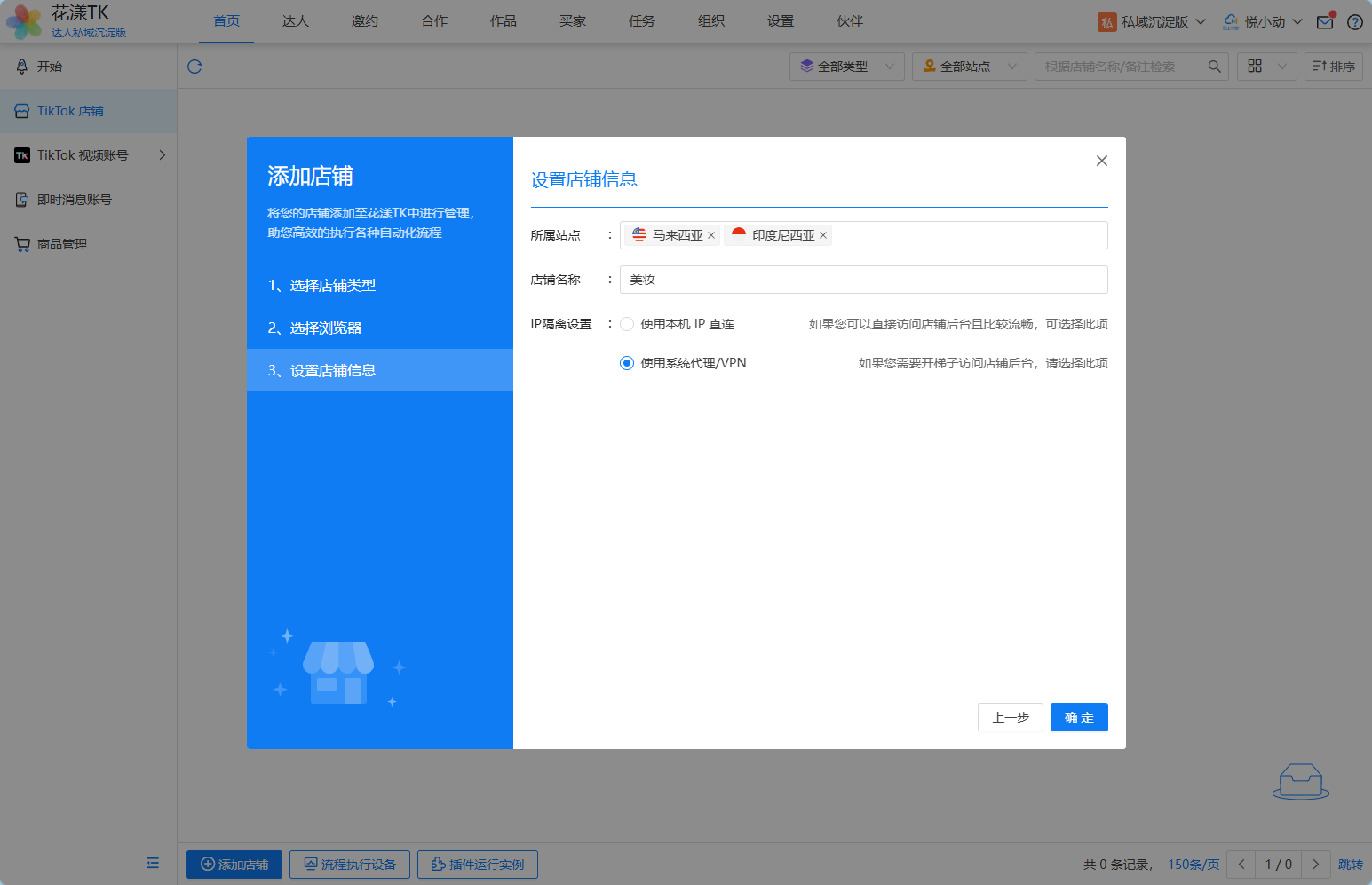
Task: Click the 确定 button
Action: click(1078, 717)
